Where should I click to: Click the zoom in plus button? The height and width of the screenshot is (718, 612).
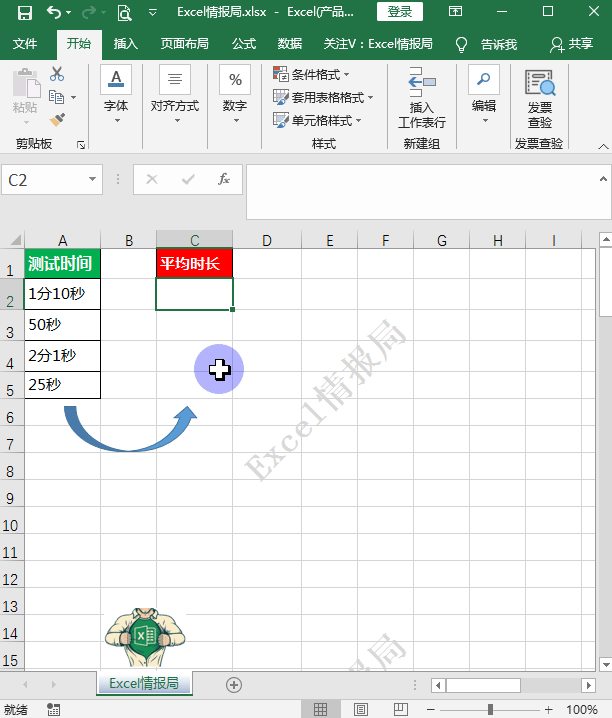click(x=548, y=709)
